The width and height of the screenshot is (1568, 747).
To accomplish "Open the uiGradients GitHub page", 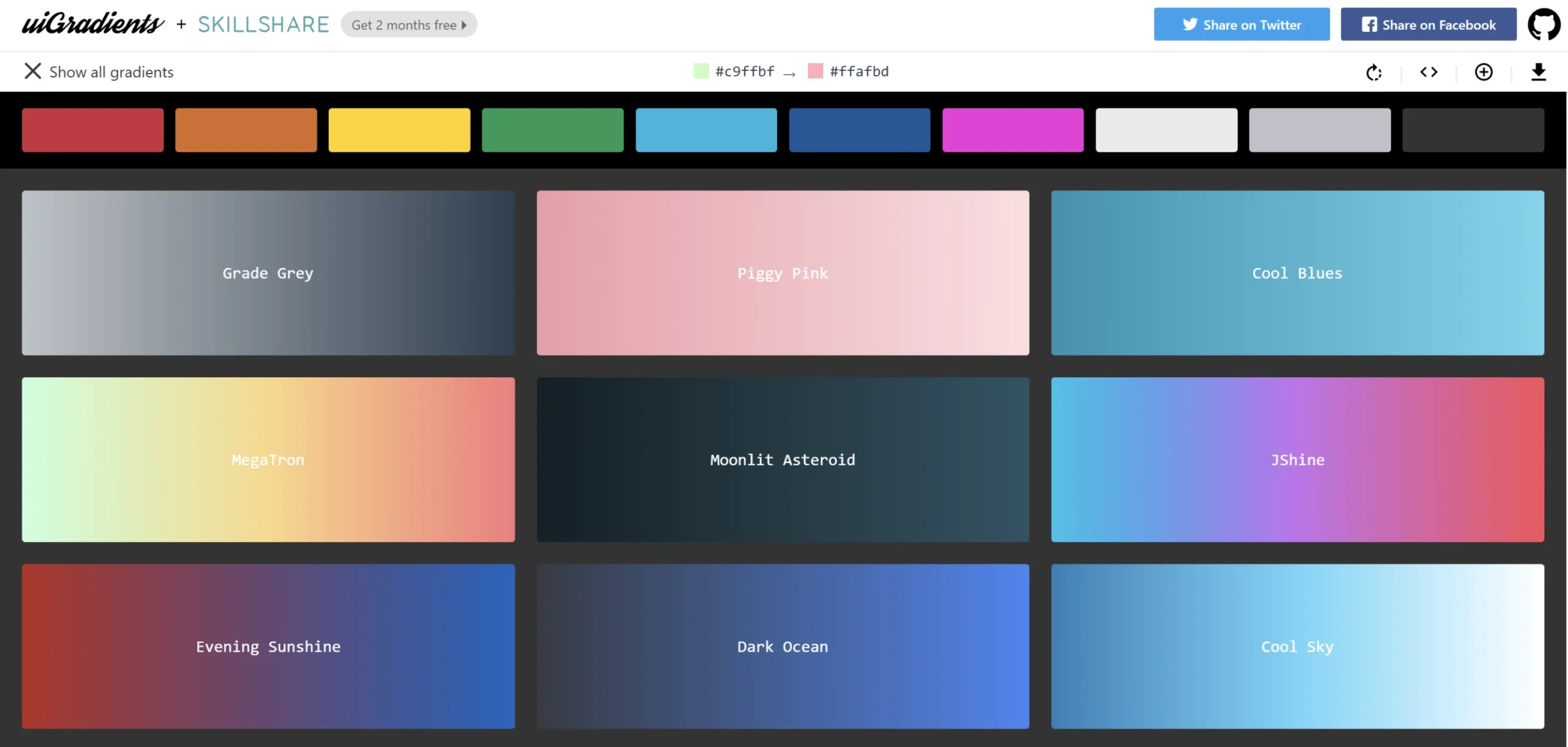I will coord(1545,24).
